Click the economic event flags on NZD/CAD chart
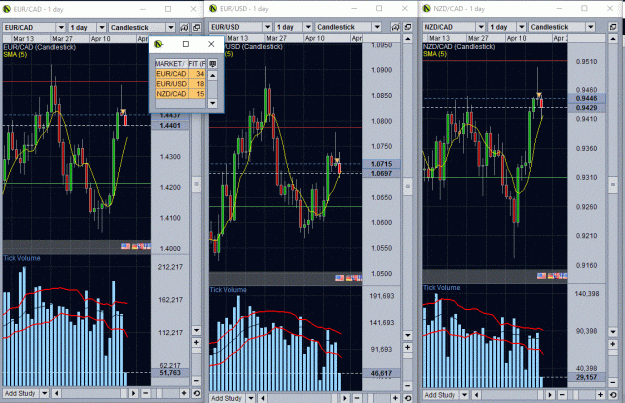This screenshot has width=625, height=403. click(x=552, y=275)
